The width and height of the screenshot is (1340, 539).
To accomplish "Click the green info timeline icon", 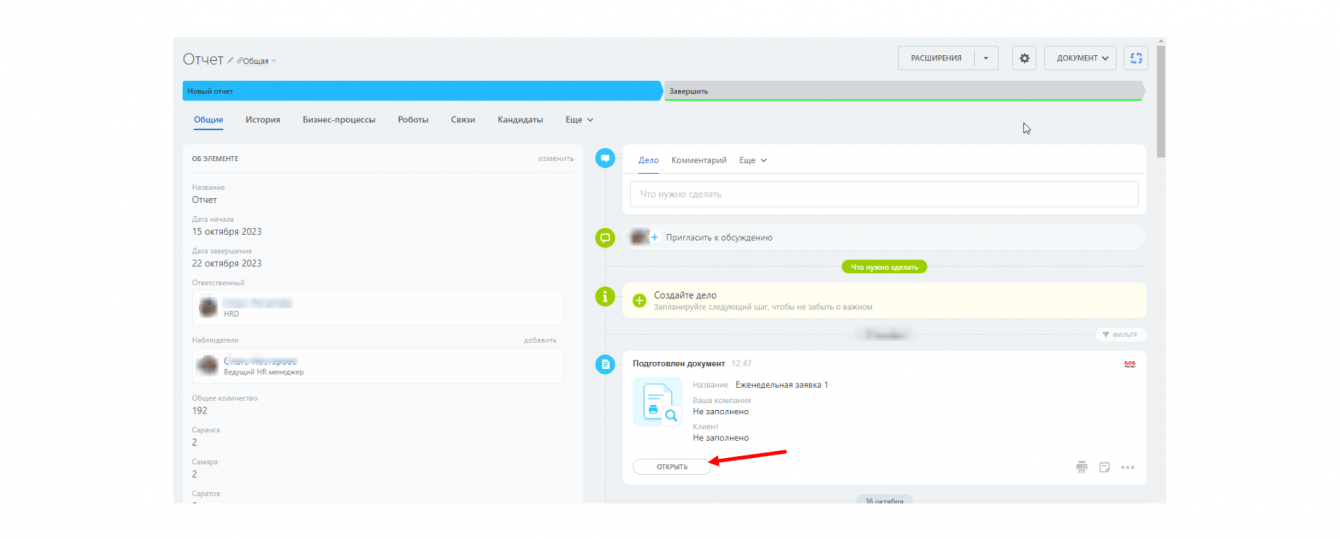I will (604, 297).
